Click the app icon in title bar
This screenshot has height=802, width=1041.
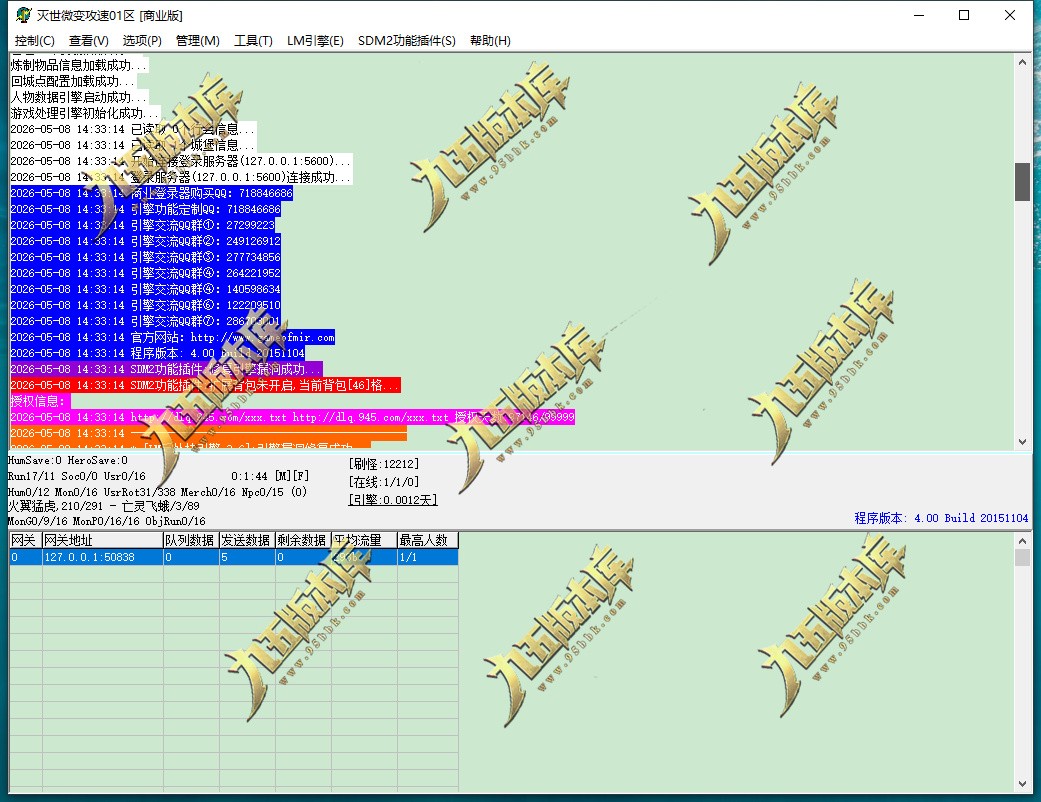23,15
